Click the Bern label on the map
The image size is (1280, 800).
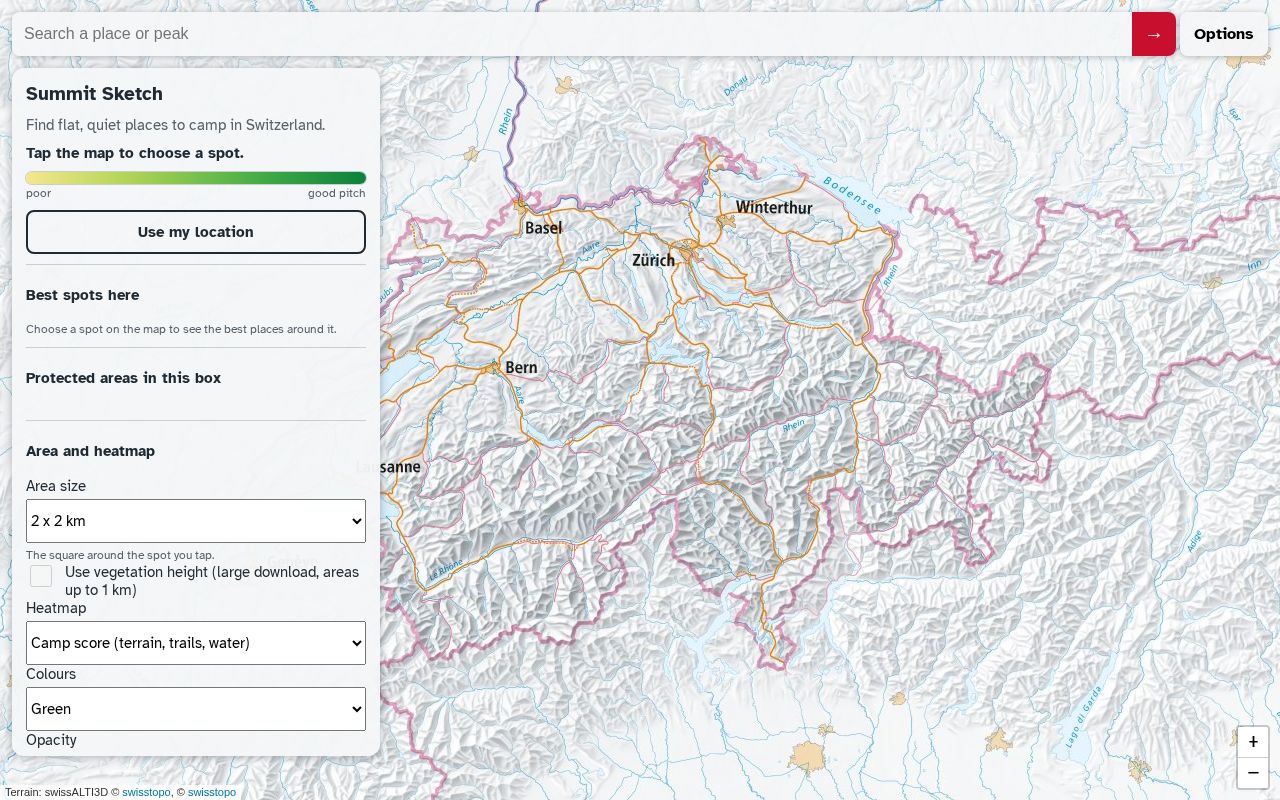[521, 368]
